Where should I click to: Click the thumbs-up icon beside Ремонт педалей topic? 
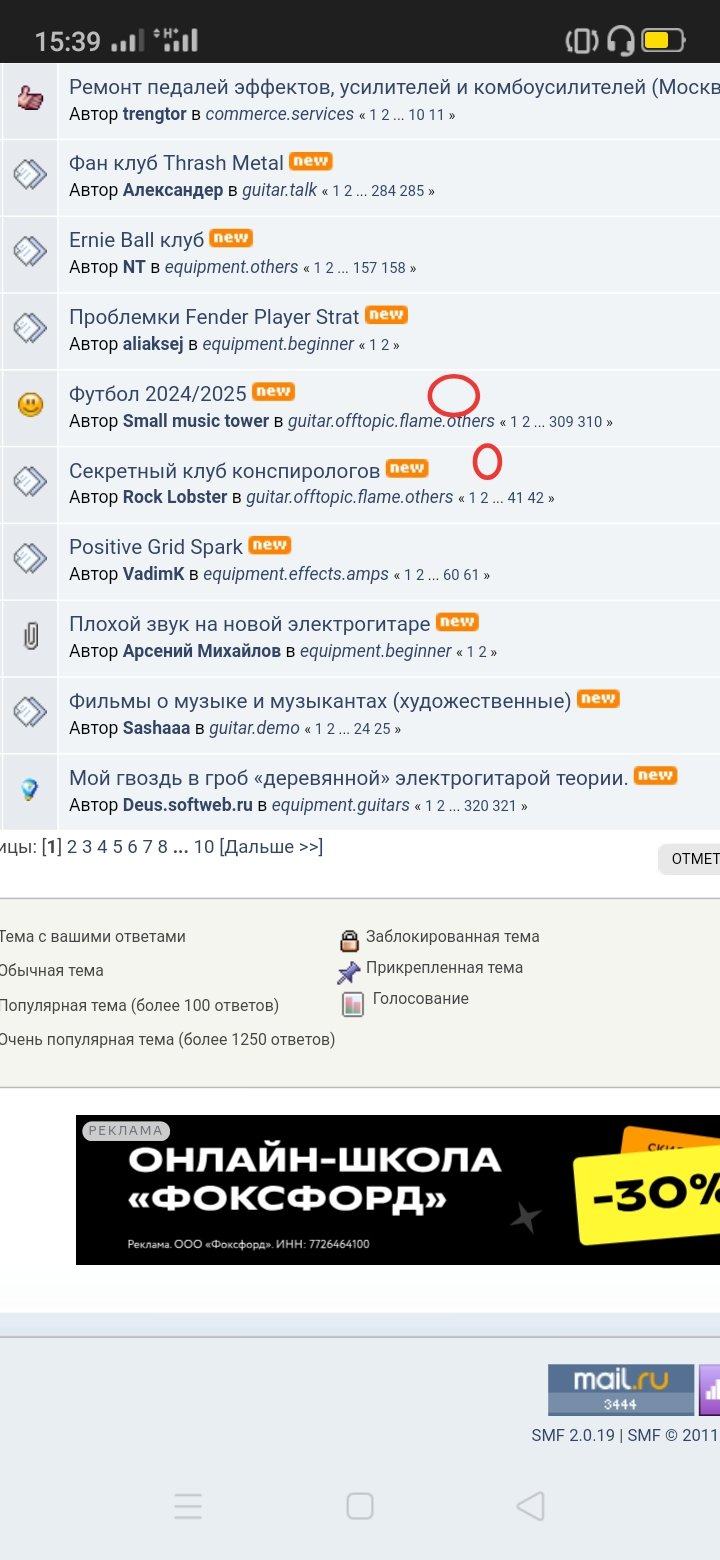pyautogui.click(x=30, y=98)
